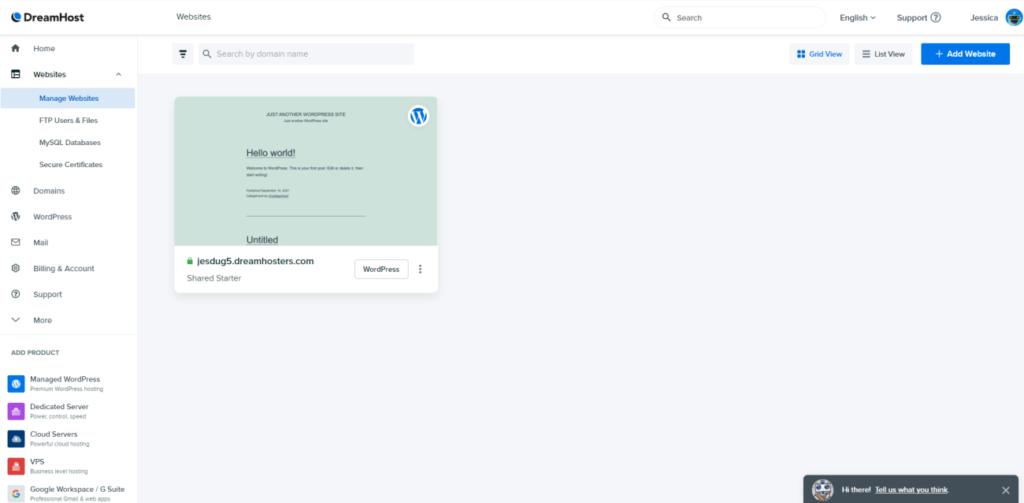Click the Shared Starter plan label

[214, 278]
